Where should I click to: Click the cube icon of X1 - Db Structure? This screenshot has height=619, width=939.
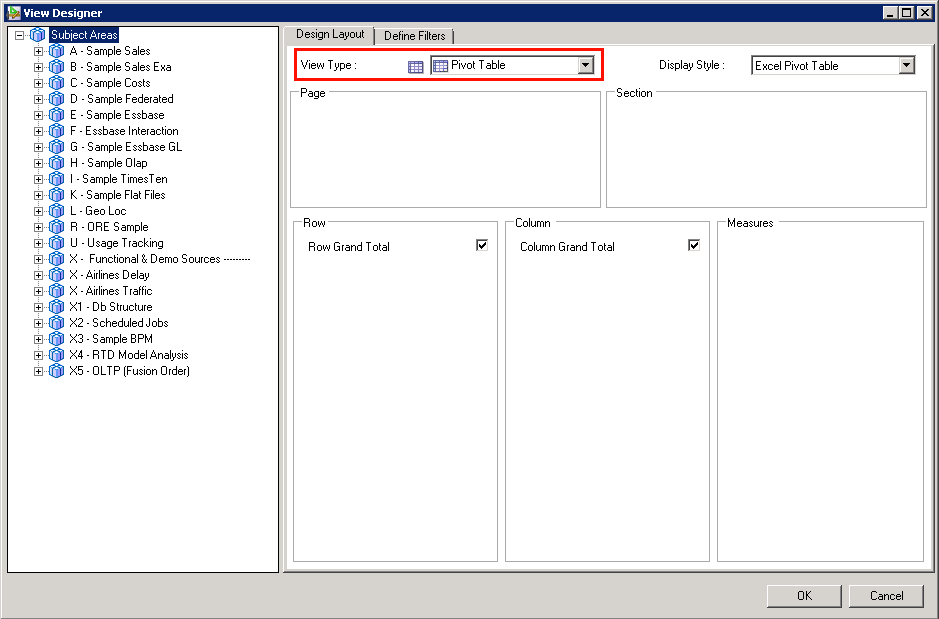pos(56,307)
